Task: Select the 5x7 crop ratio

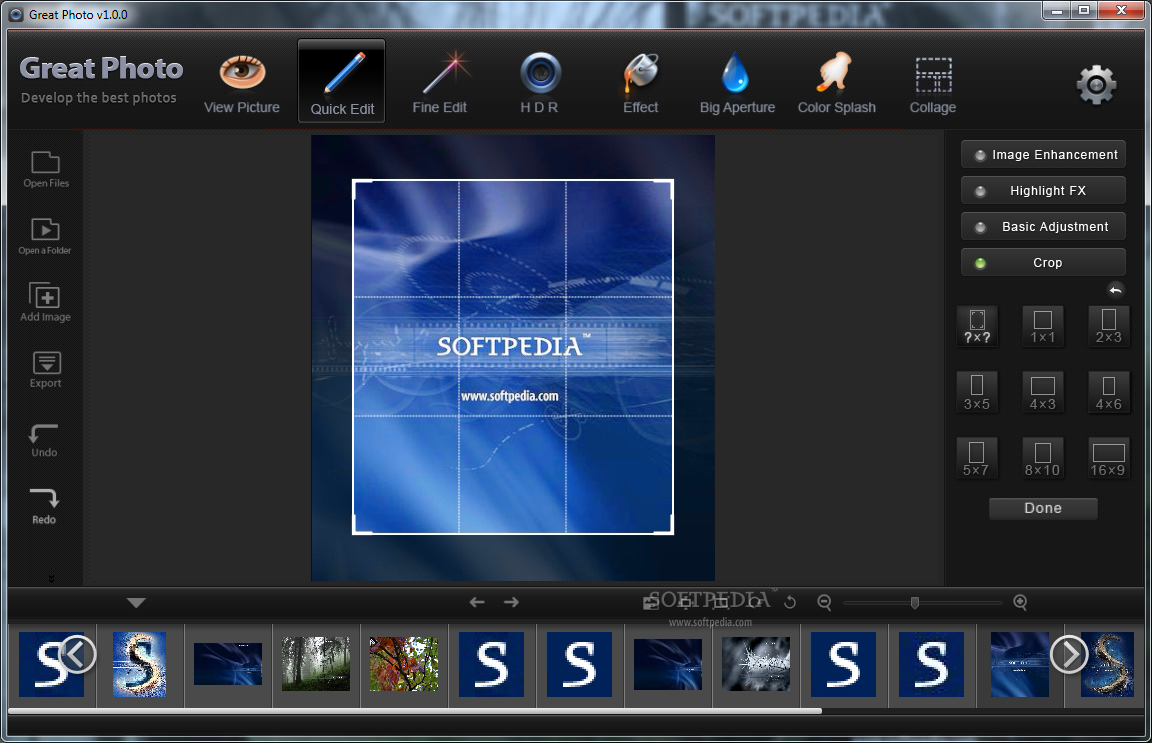Action: coord(976,459)
